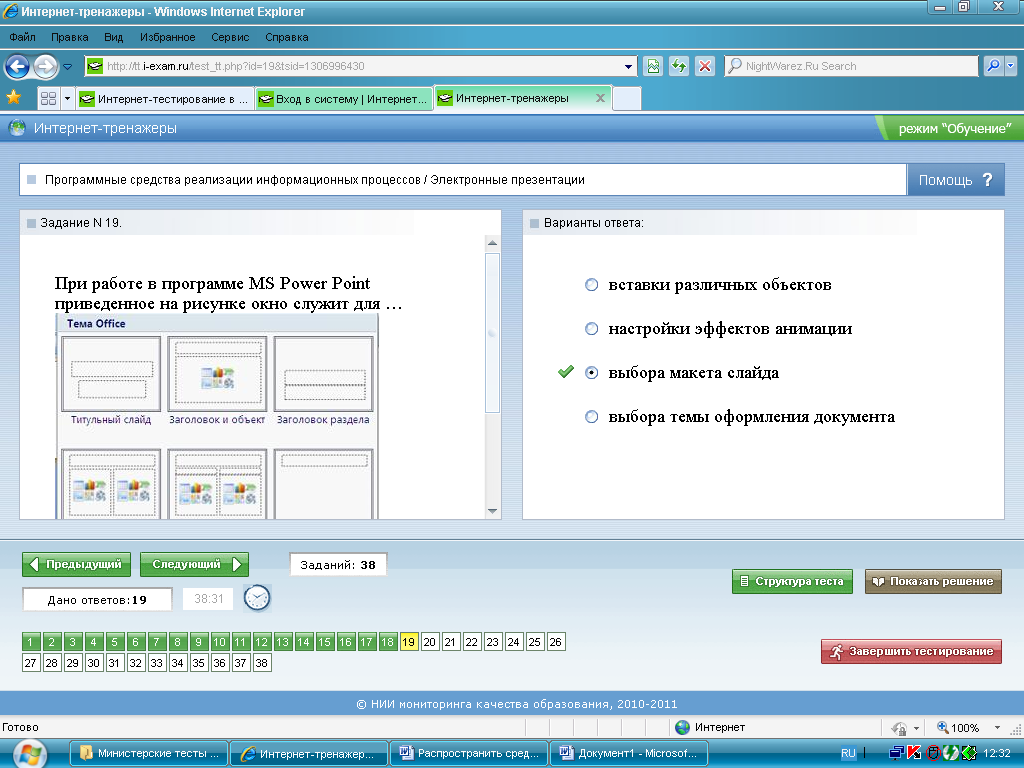The height and width of the screenshot is (768, 1024).
Task: Click the Заголовок раздела layout thumbnail
Action: tap(323, 374)
